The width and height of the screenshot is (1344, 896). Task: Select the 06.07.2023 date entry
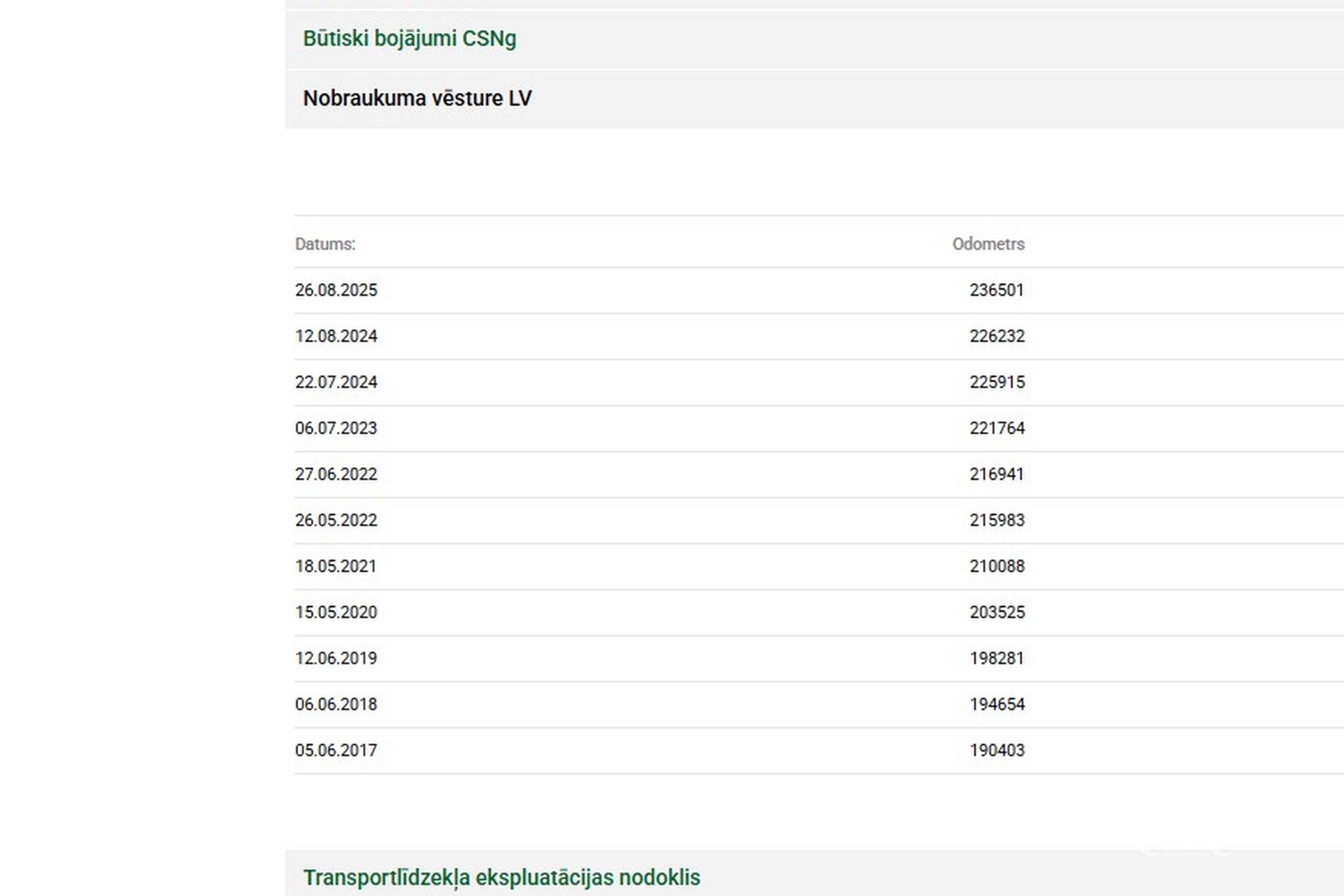tap(336, 428)
